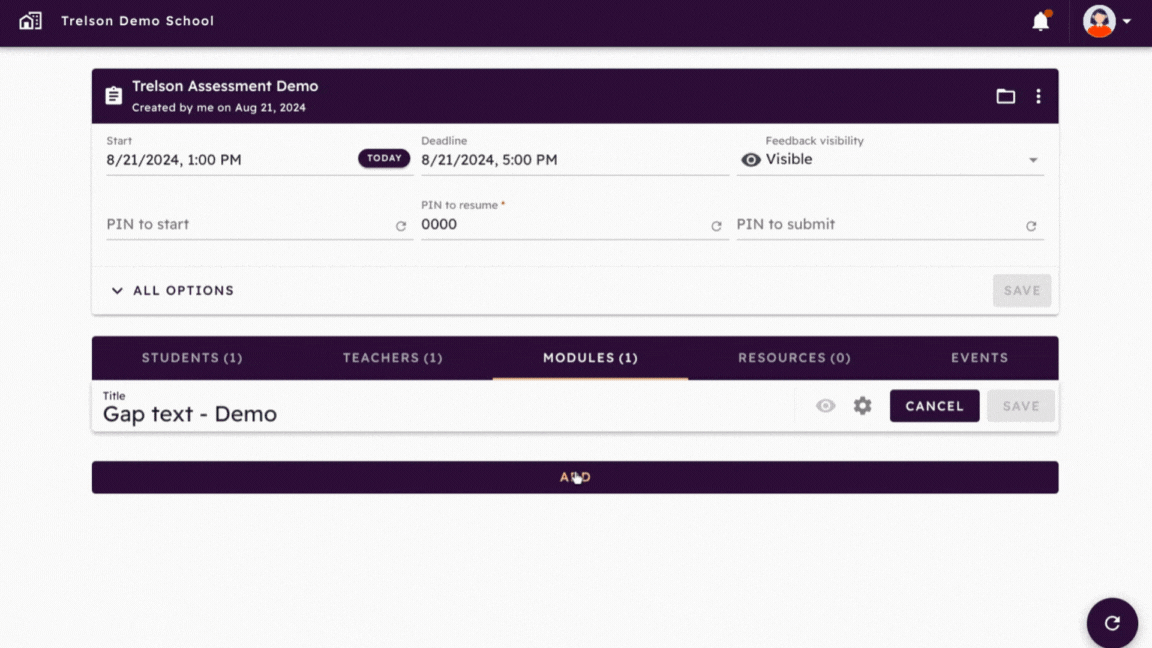Click the feedback visibility eye icon
Viewport: 1152px width, 648px height.
(750, 159)
